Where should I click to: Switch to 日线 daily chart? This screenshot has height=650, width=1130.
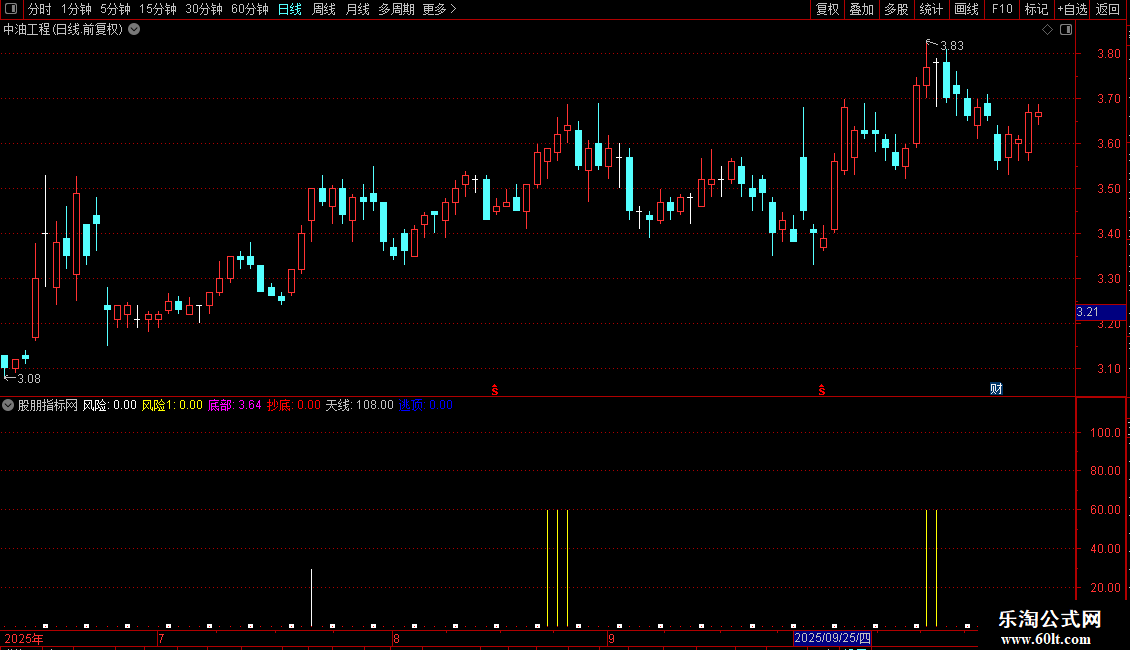click(x=290, y=9)
